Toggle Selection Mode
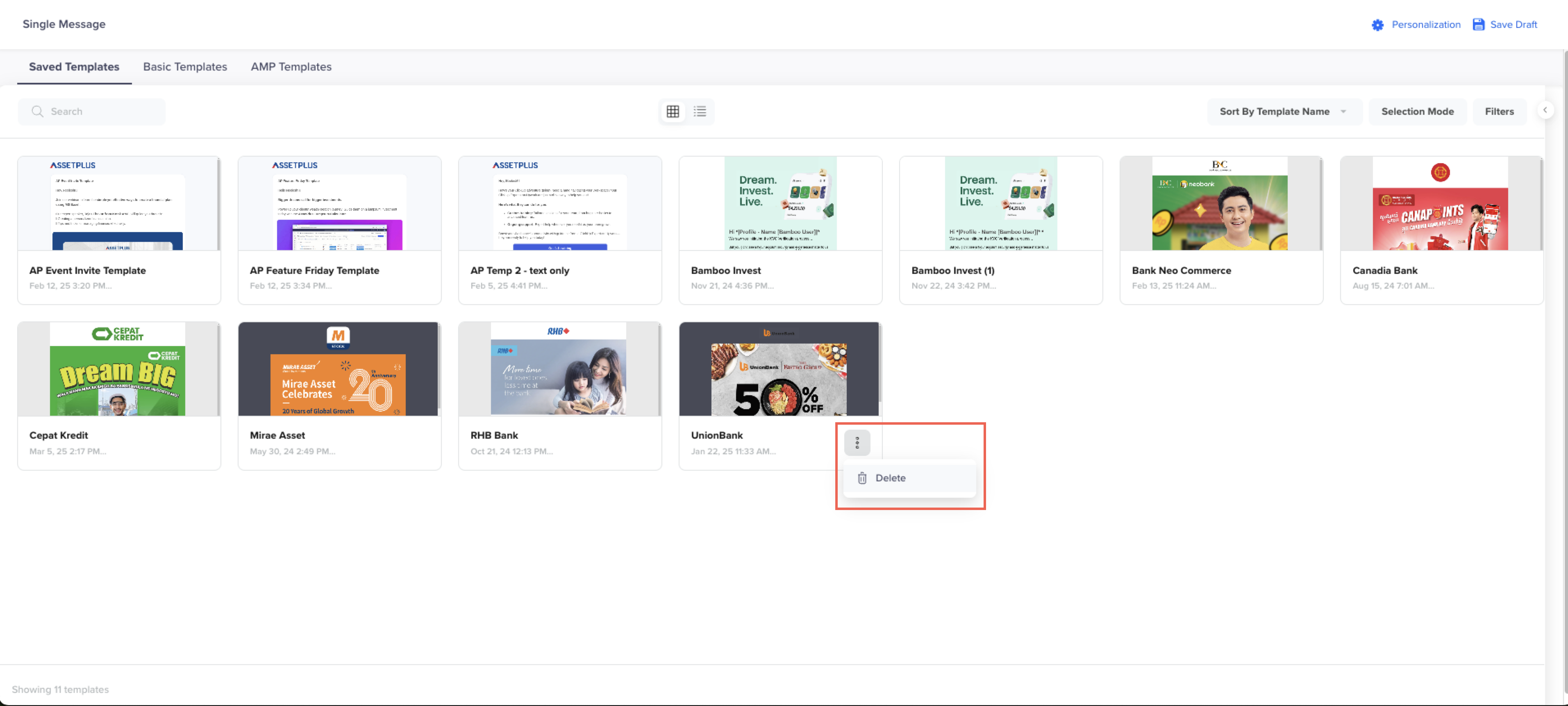The width and height of the screenshot is (1568, 706). point(1417,112)
